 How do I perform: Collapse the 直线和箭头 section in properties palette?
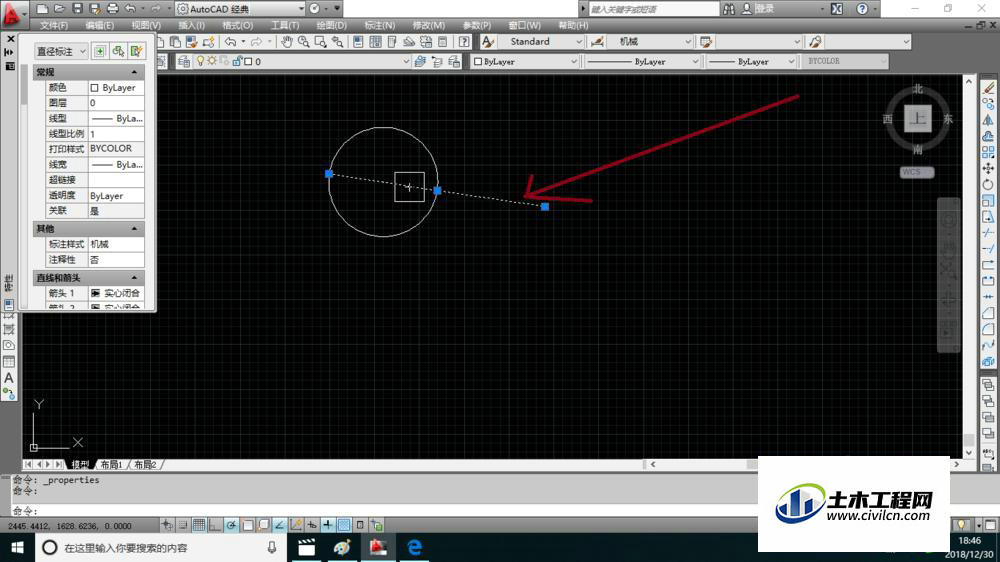(x=134, y=277)
